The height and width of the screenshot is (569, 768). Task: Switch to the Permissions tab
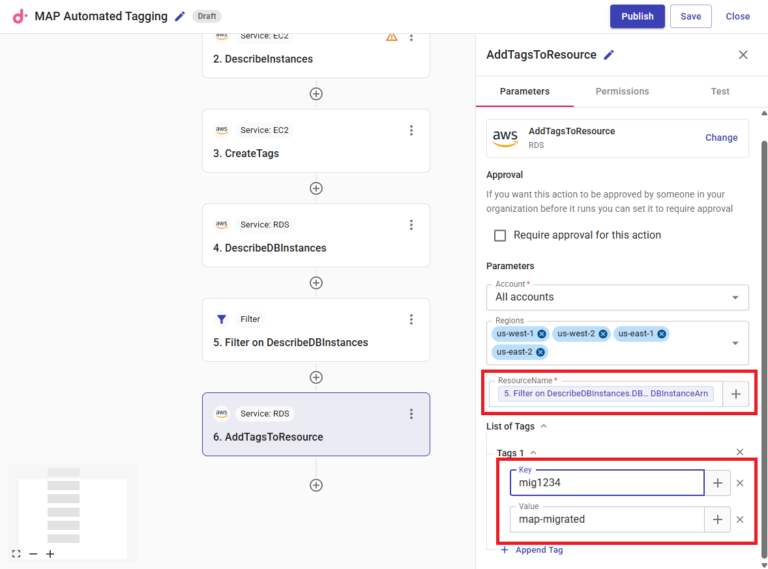pos(622,91)
